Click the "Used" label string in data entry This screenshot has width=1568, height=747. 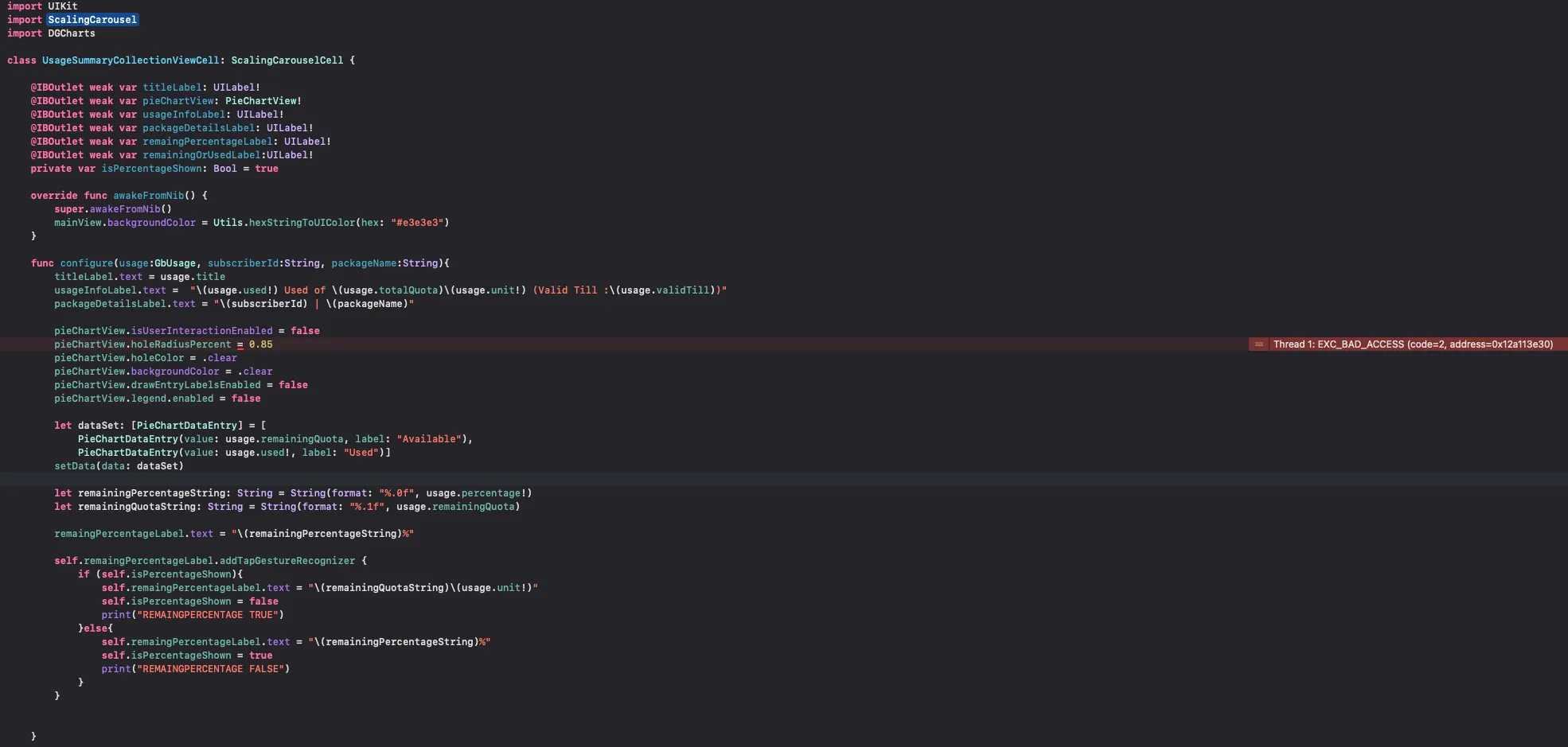pos(361,453)
